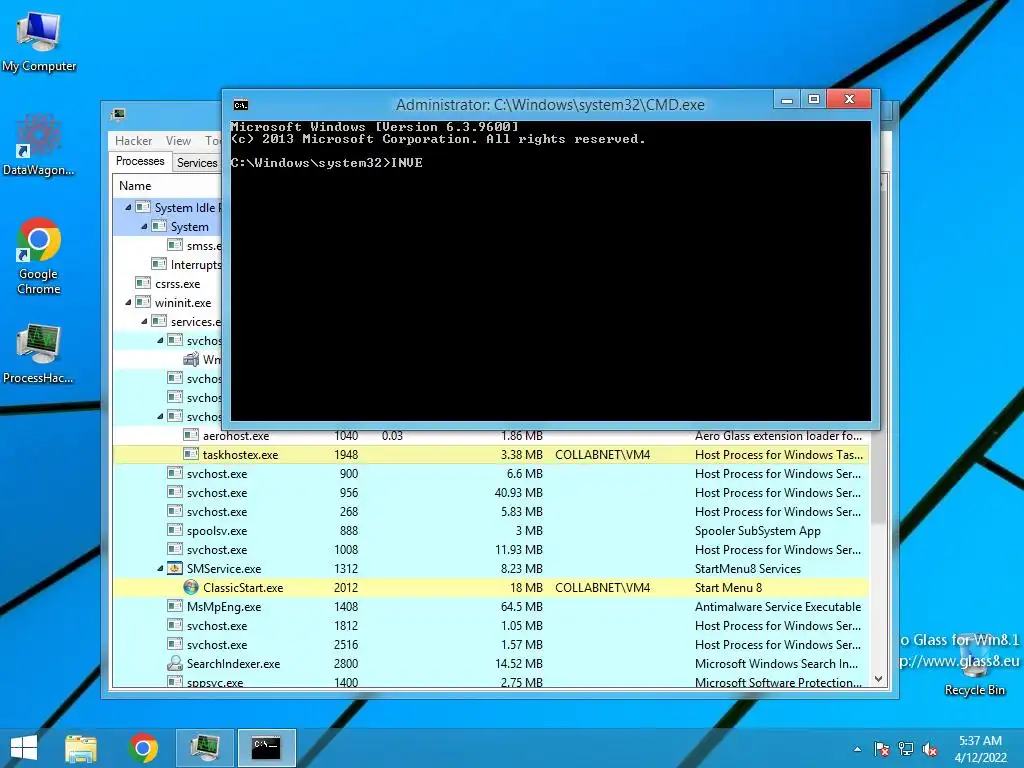
Task: Click the Process Hacker title bar icon
Action: [x=118, y=115]
